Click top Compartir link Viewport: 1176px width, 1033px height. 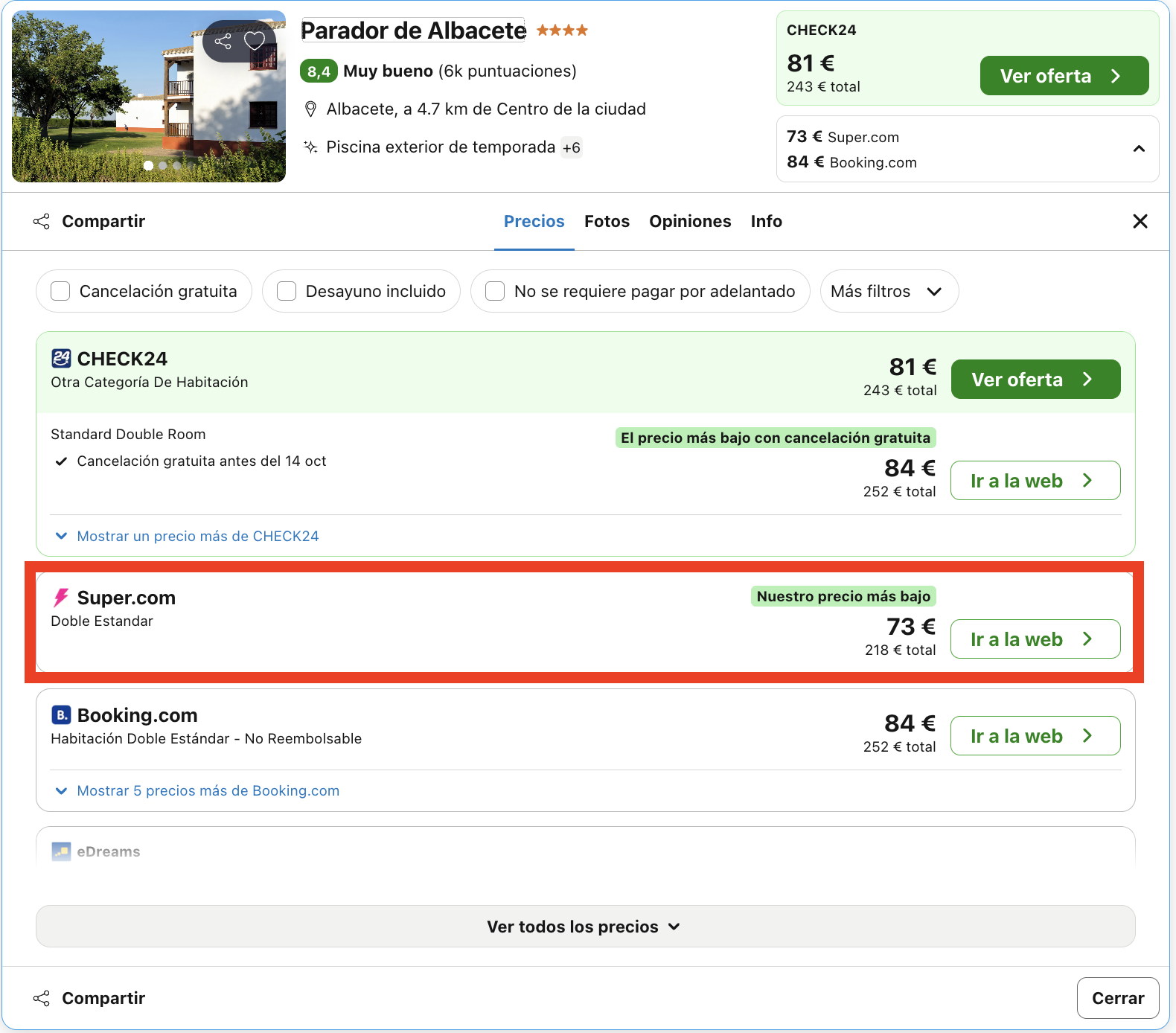pyautogui.click(x=103, y=221)
